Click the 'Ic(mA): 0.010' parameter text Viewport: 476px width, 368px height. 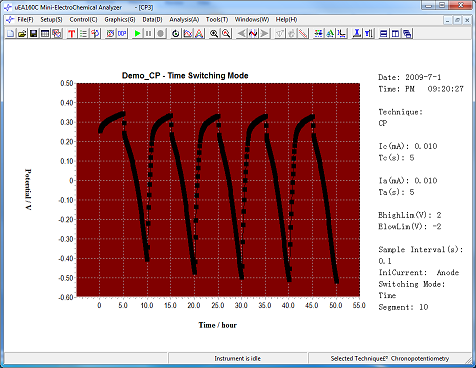click(408, 146)
